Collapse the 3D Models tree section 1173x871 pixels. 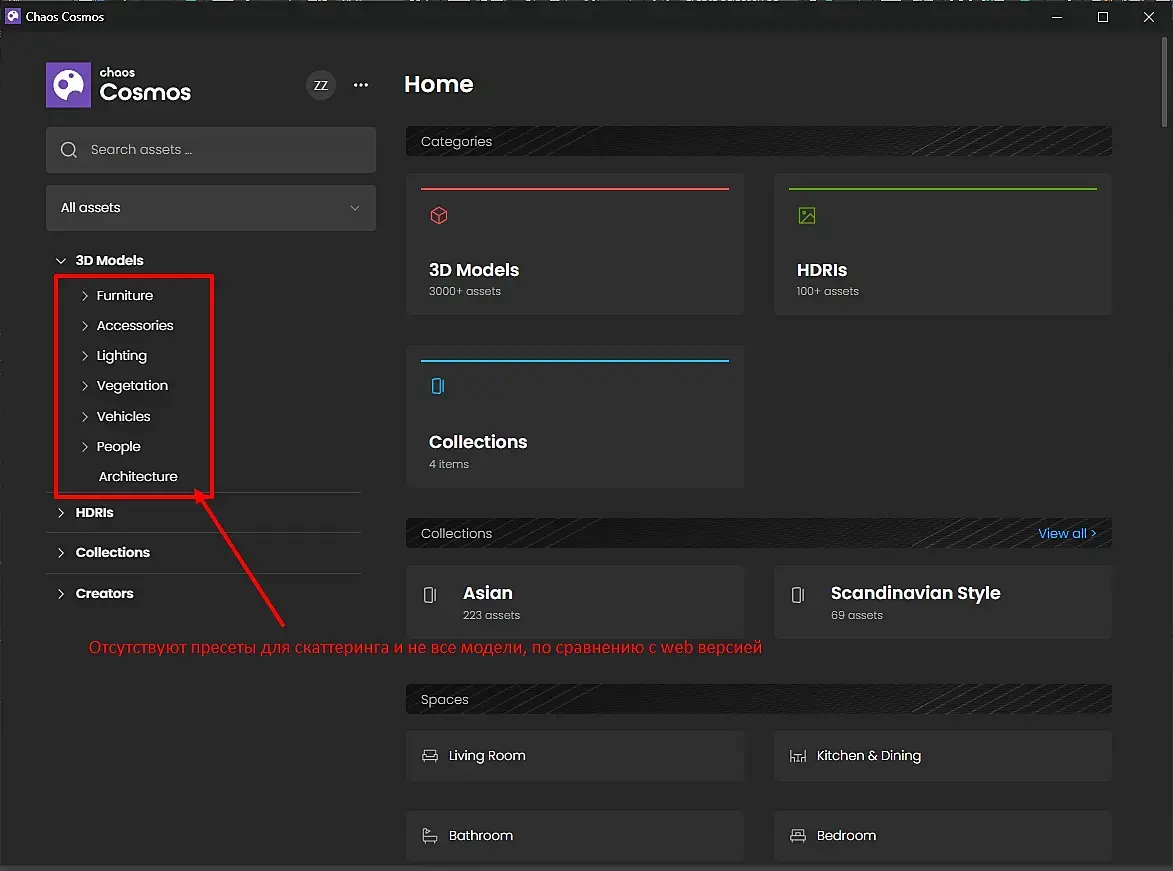click(61, 261)
